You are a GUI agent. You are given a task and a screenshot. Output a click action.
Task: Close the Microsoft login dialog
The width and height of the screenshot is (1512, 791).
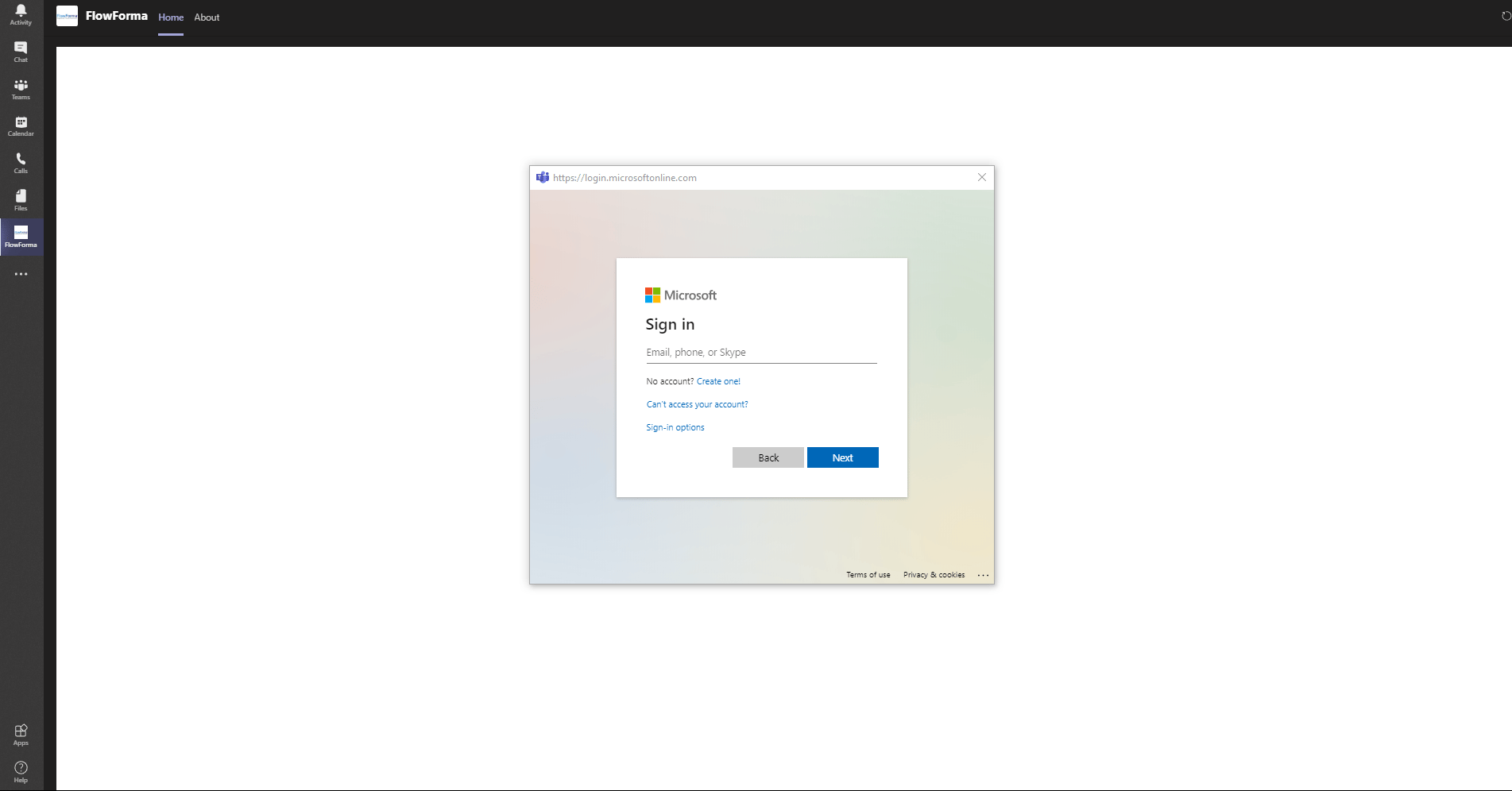point(982,177)
